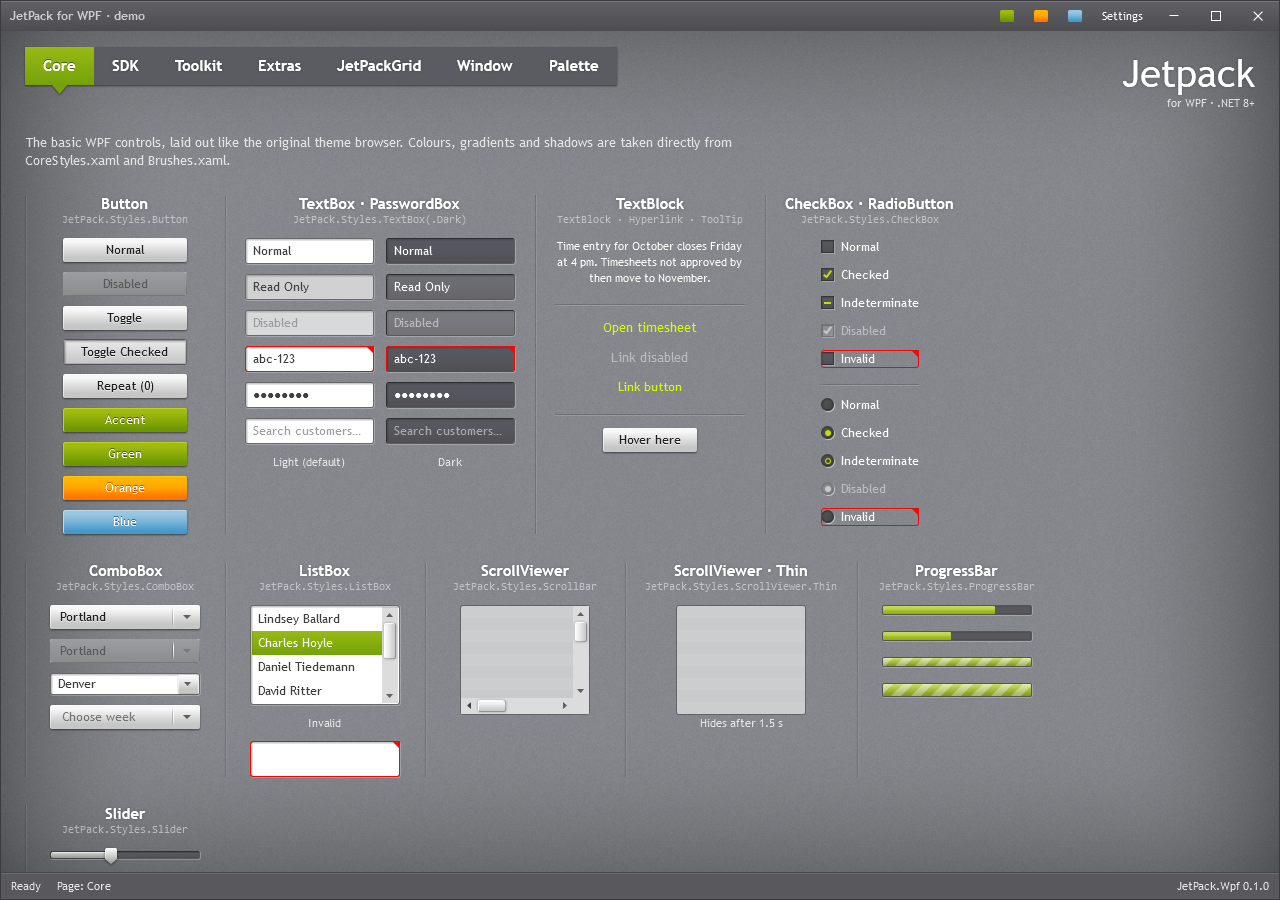The width and height of the screenshot is (1280, 900).
Task: Select Lindsey Ballard in the ListBox
Action: point(317,619)
